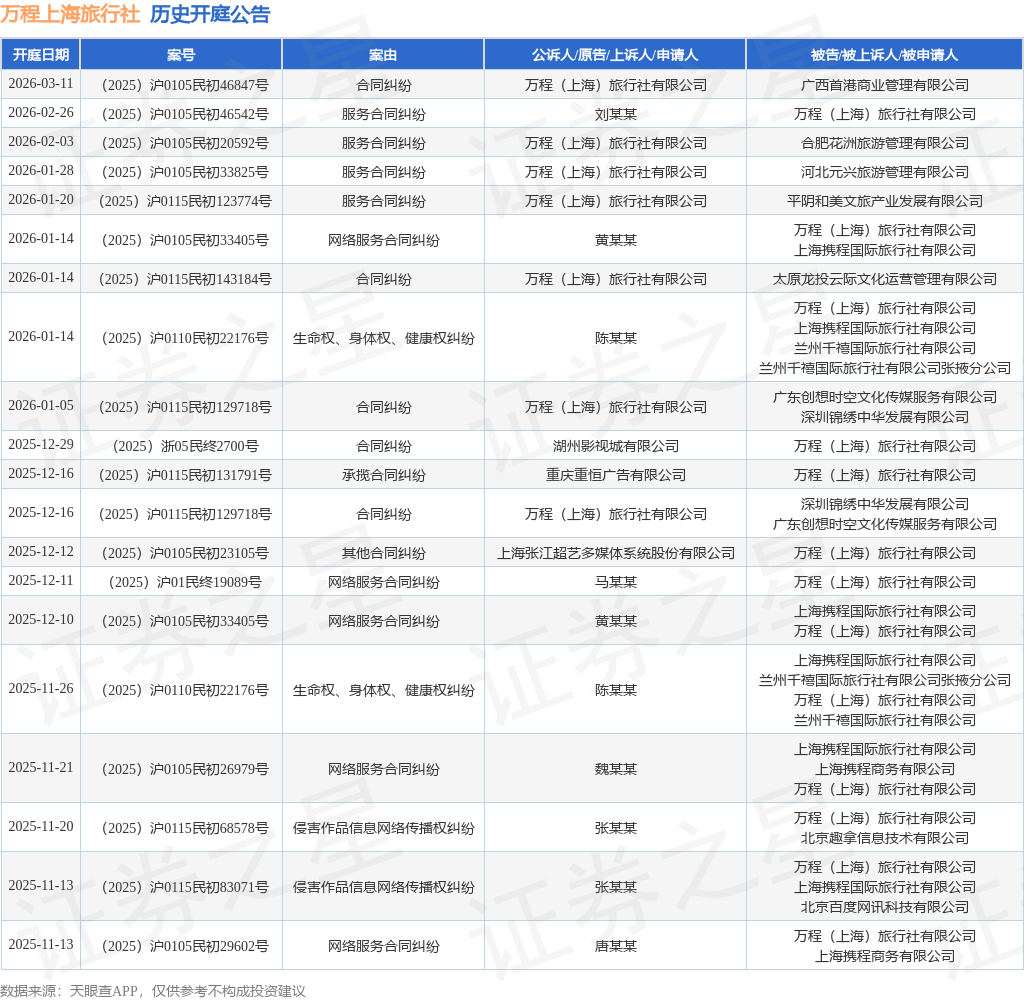
Task: Click defendant 广西首港商业管理有限公司
Action: [884, 86]
